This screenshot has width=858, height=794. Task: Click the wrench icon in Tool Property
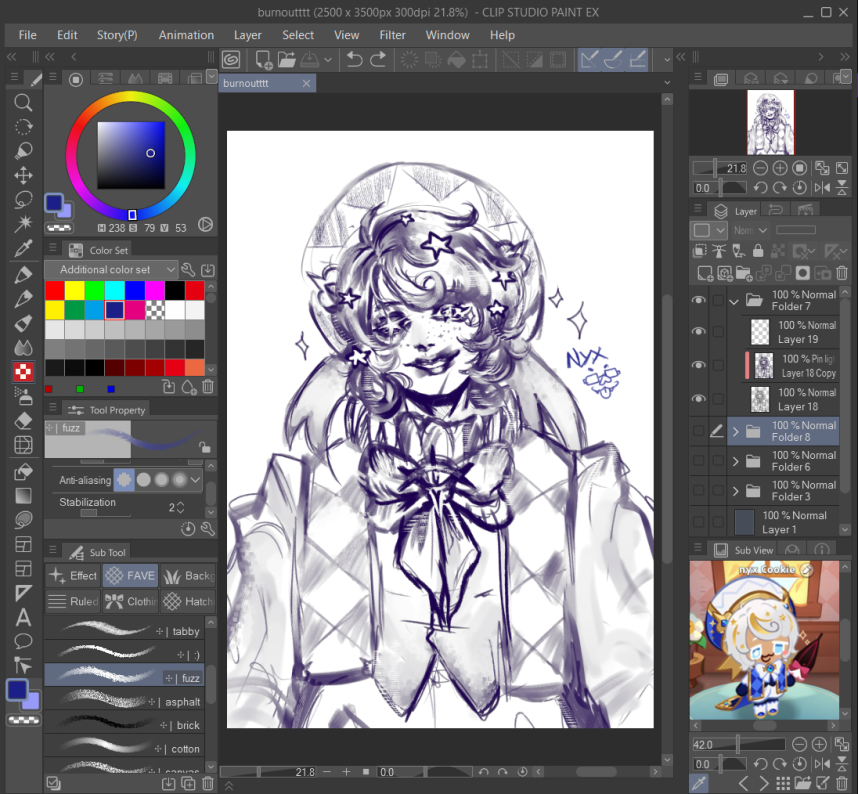[x=207, y=529]
